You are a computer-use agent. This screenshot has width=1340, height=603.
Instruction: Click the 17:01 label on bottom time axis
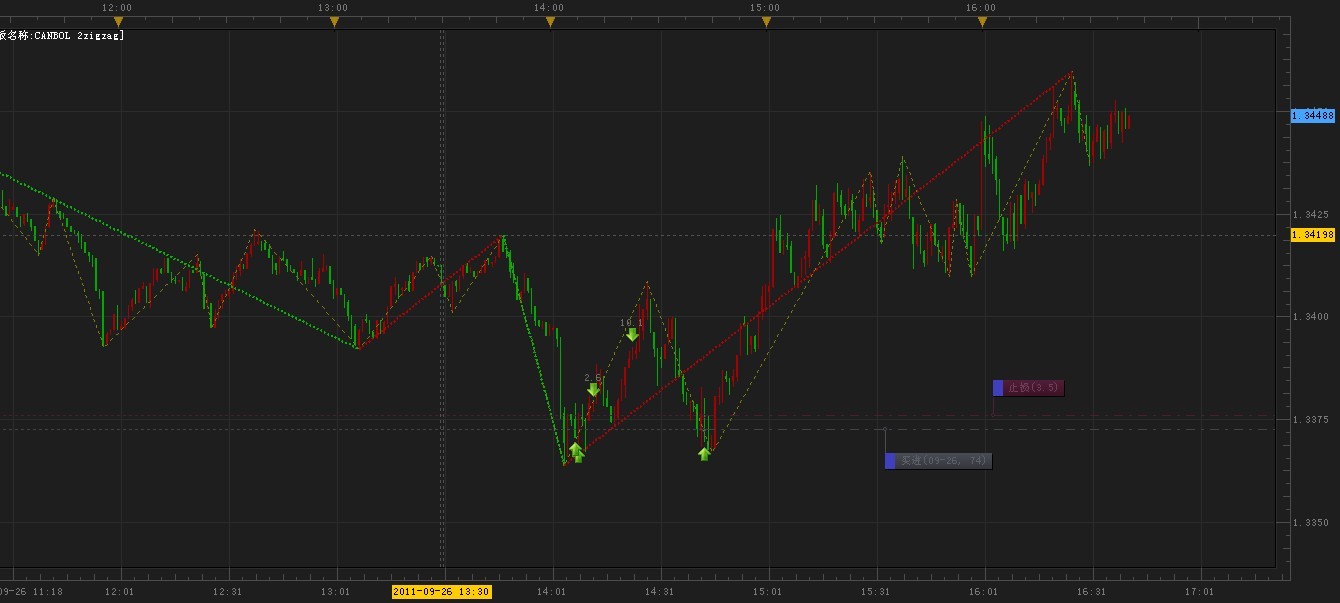pos(1200,592)
